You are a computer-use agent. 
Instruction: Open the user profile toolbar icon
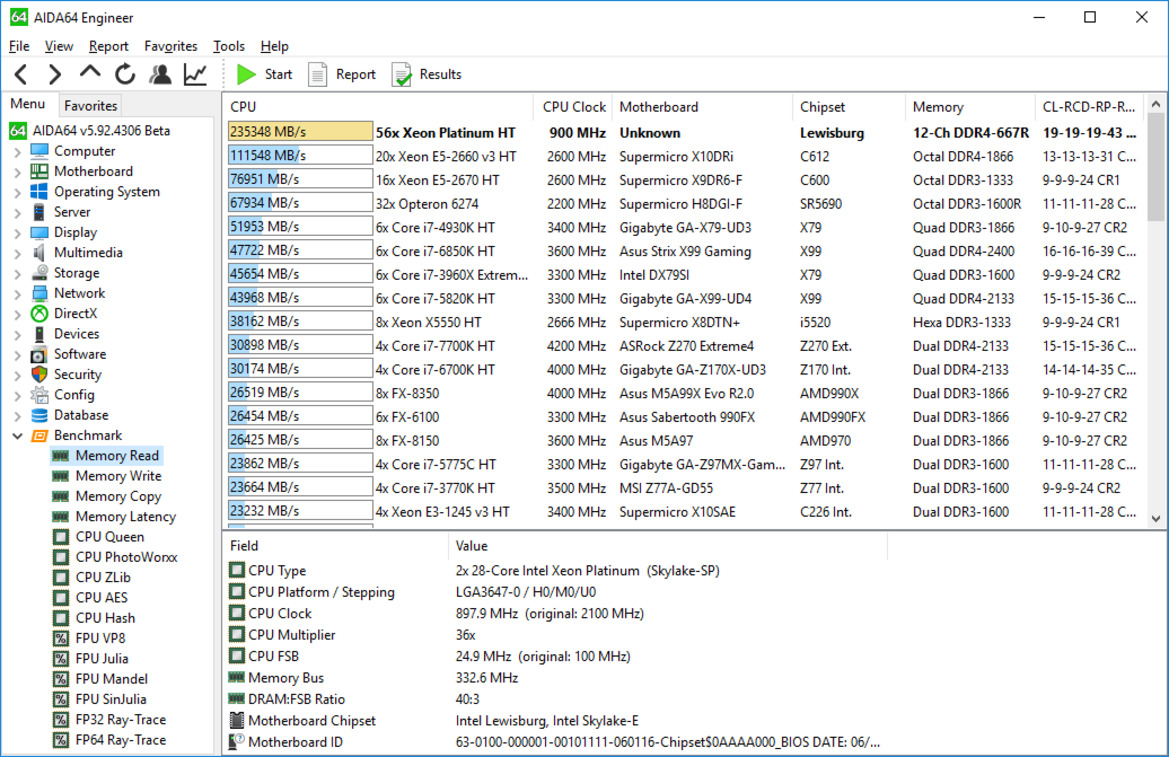point(160,74)
